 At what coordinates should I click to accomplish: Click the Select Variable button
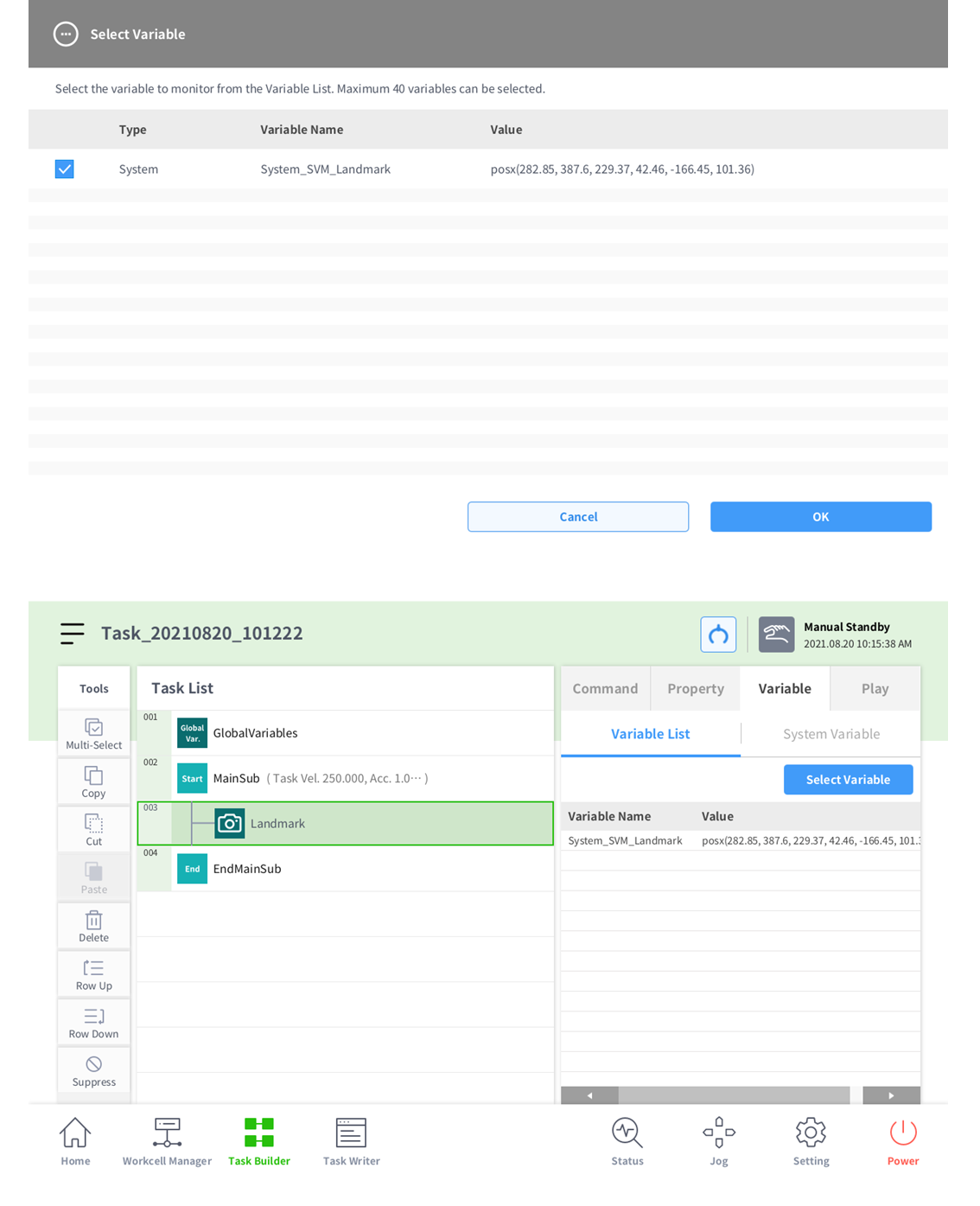pyautogui.click(x=848, y=780)
